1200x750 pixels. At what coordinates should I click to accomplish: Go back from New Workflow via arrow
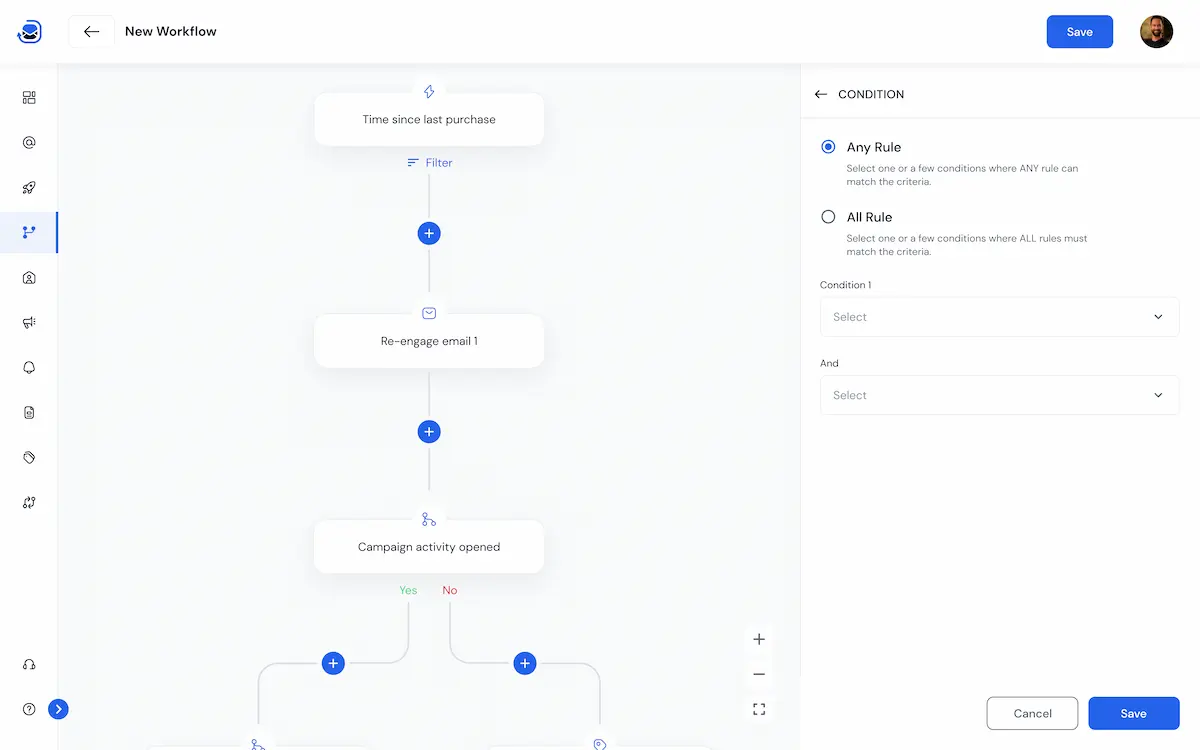pos(91,31)
